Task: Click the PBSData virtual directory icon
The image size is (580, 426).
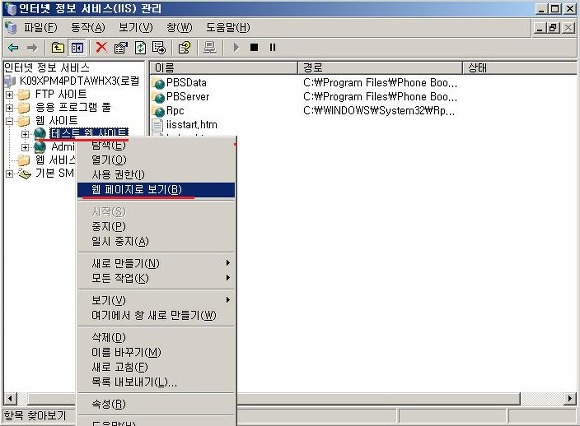Action: 159,83
